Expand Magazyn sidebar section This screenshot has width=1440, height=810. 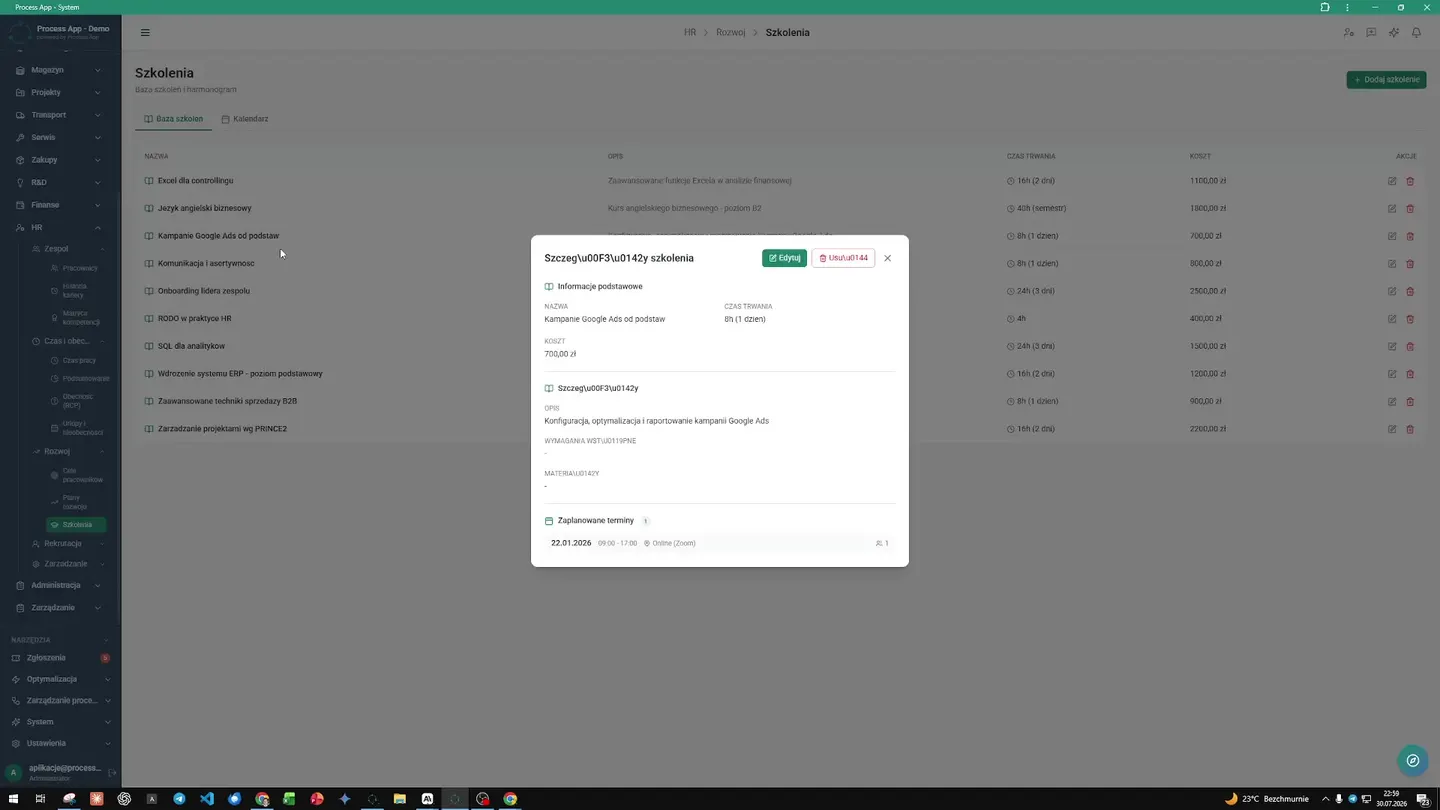pyautogui.click(x=59, y=70)
